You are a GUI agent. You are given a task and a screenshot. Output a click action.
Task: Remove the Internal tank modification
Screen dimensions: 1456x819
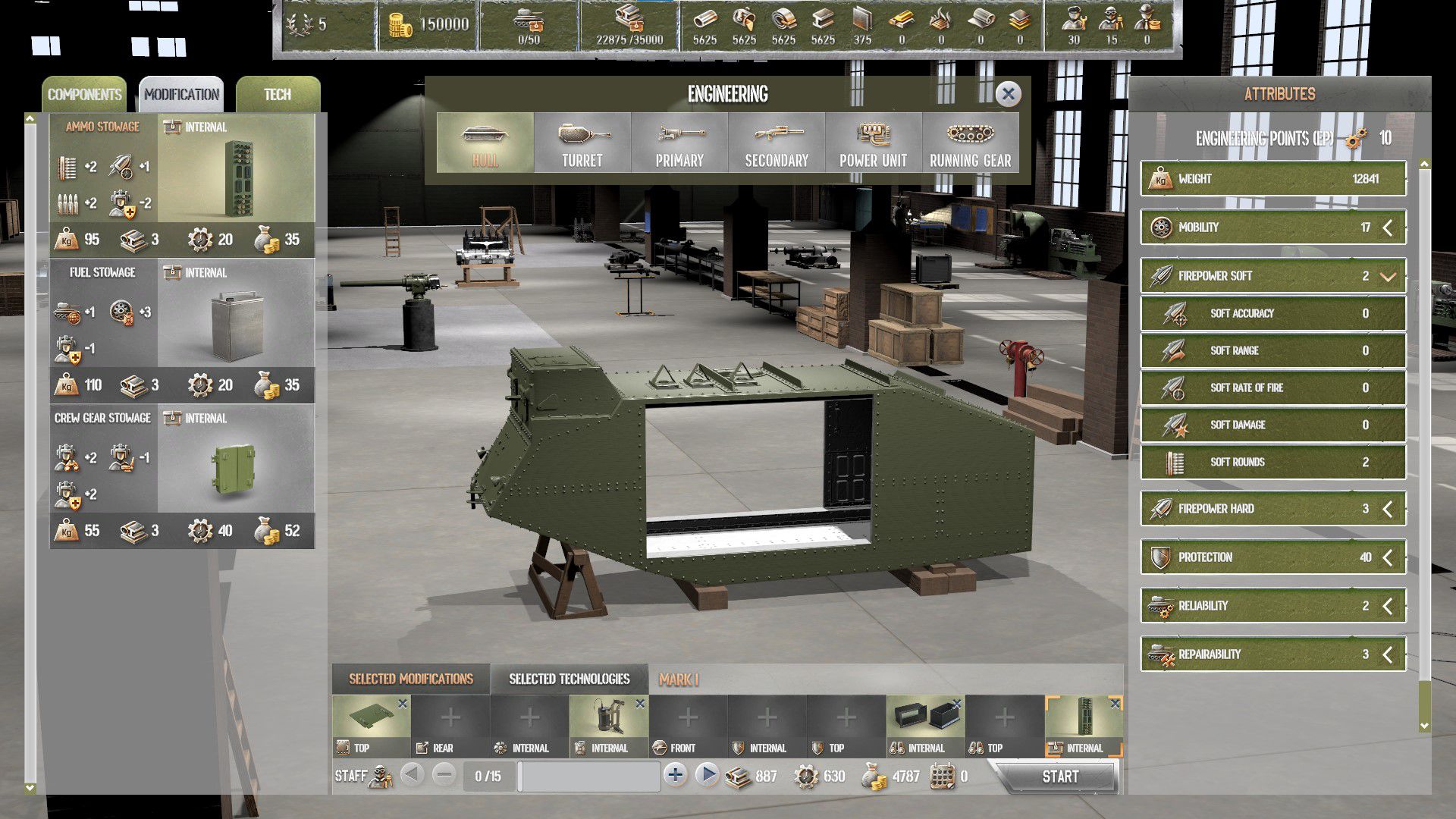(x=640, y=704)
